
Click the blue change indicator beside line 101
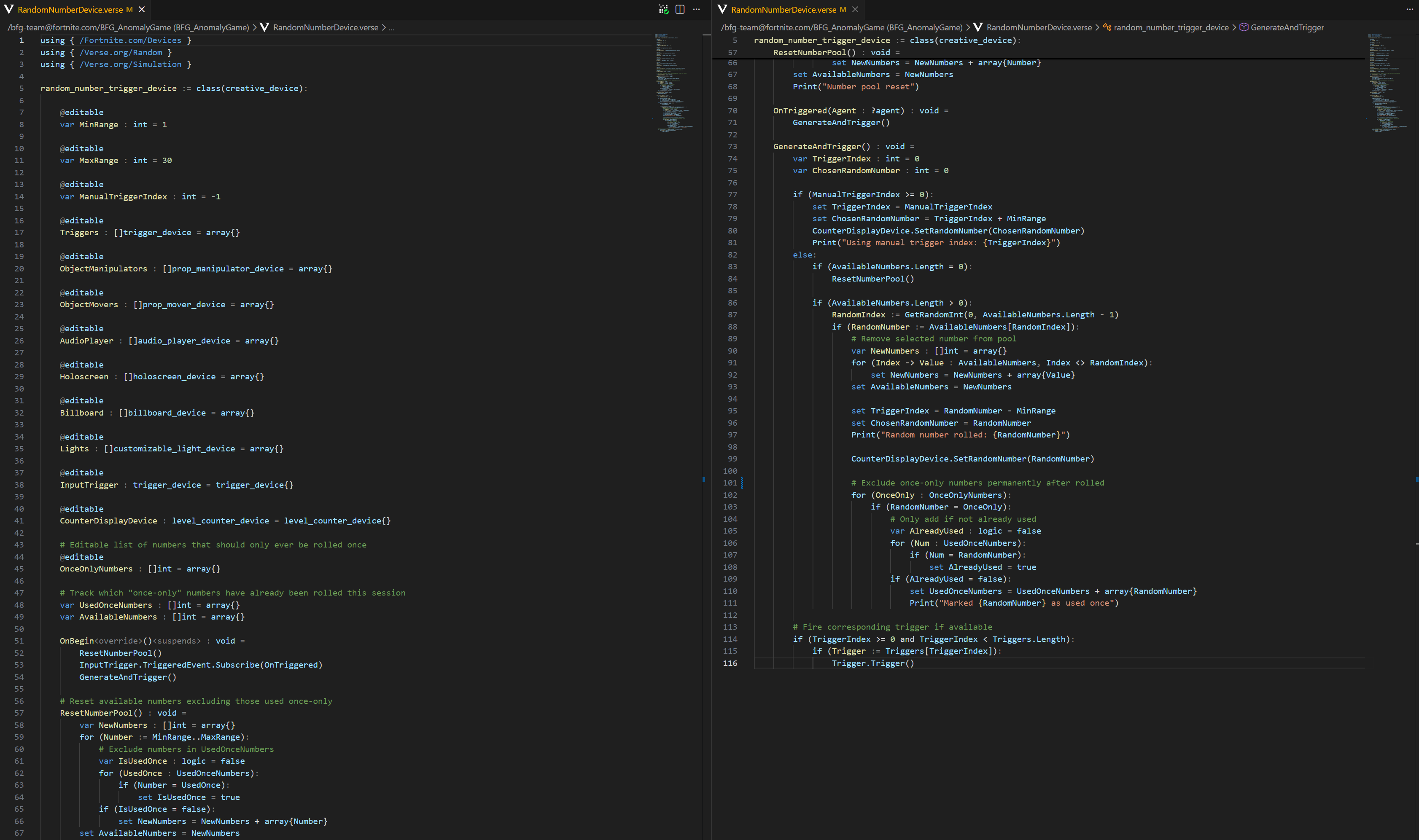pos(742,483)
